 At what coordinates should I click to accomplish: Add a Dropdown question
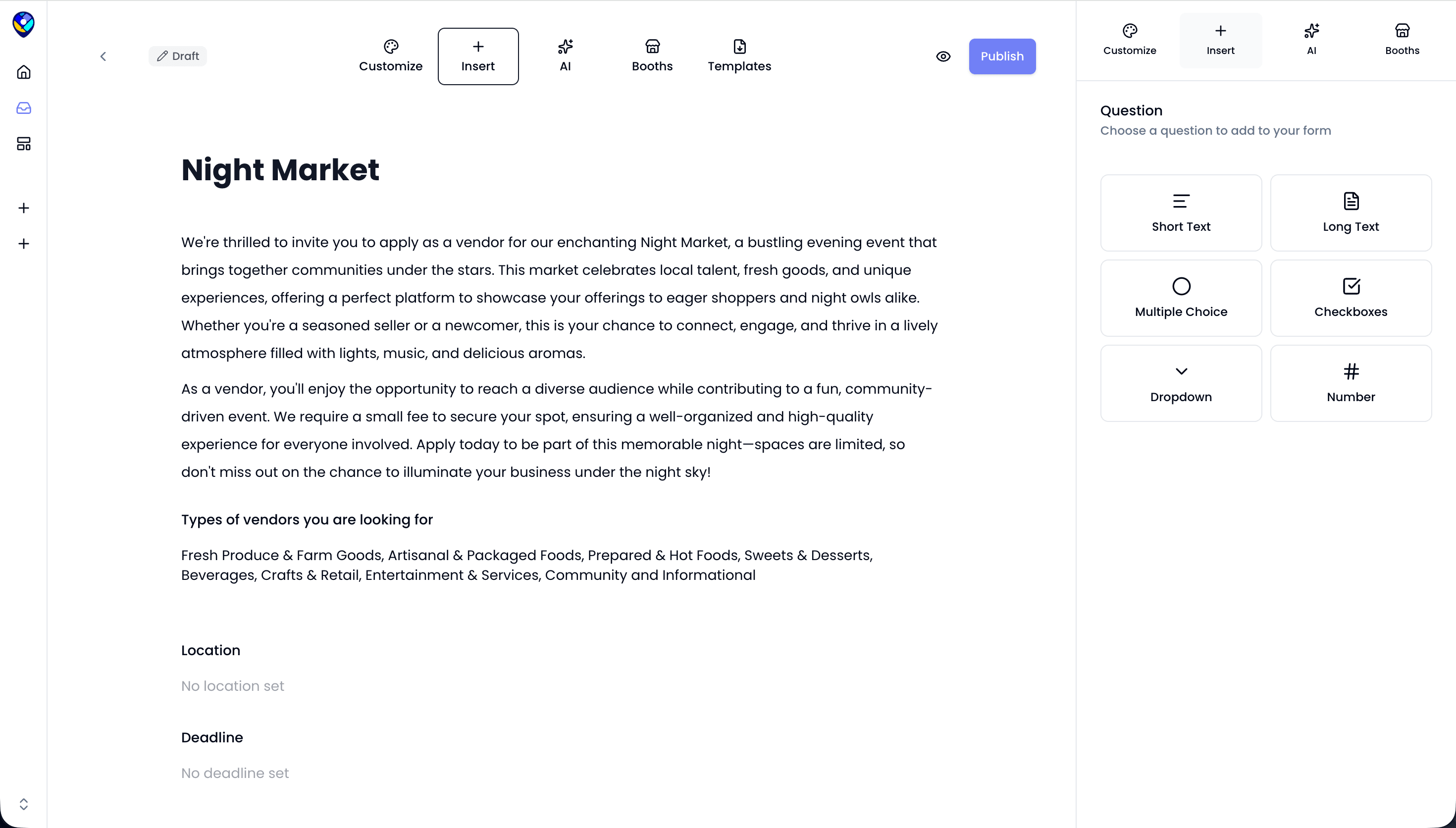tap(1181, 383)
